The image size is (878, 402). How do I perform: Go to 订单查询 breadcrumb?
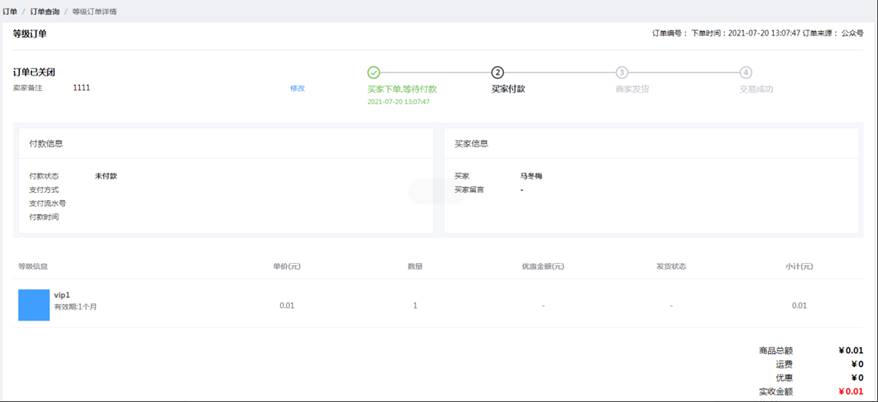click(x=45, y=11)
